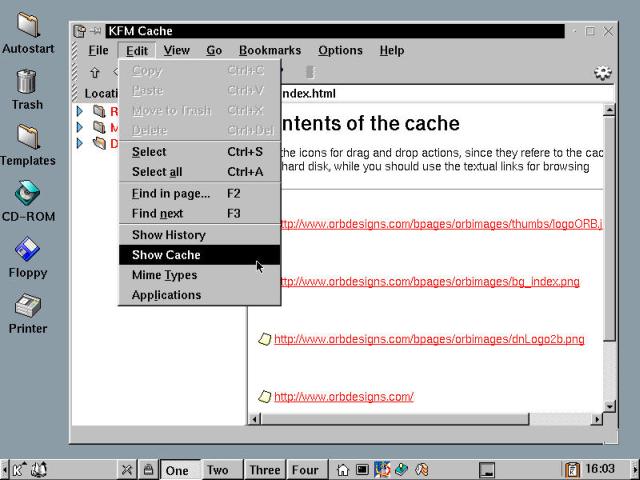Open the bg_index.png cache link
The image size is (640, 480).
pyautogui.click(x=426, y=282)
